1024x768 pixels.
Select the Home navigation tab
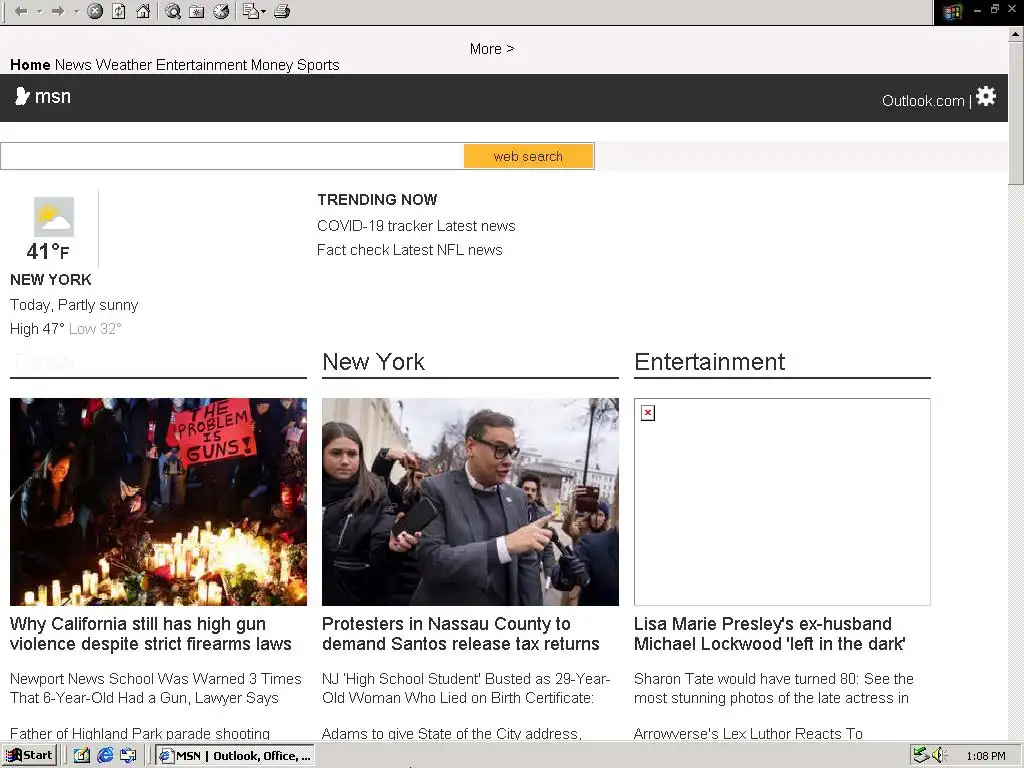30,65
